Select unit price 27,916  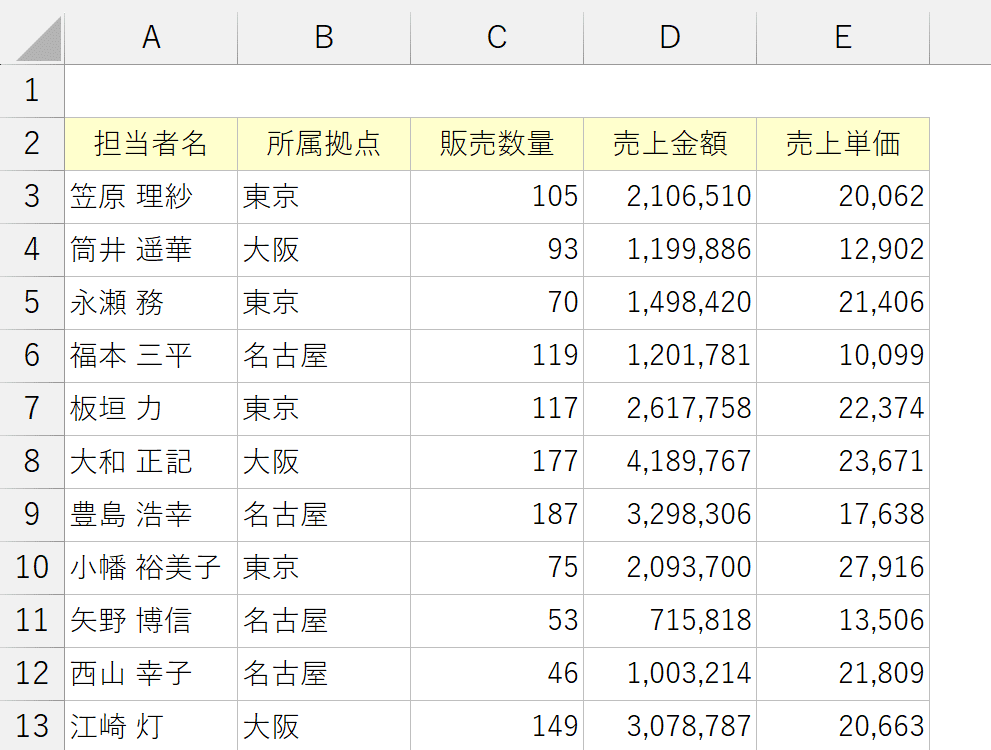(x=843, y=567)
